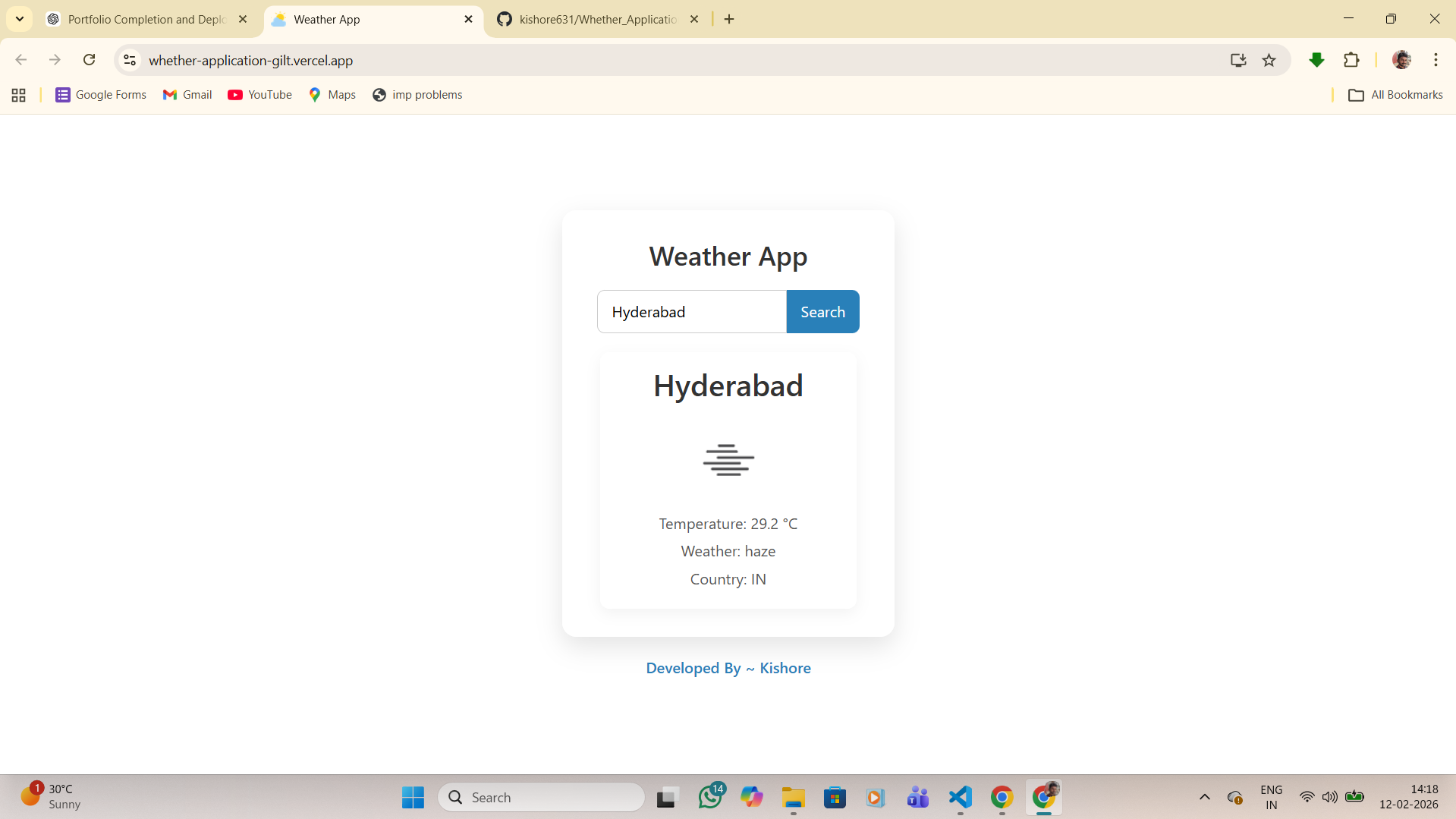Open WhatsApp from the taskbar

pyautogui.click(x=710, y=797)
